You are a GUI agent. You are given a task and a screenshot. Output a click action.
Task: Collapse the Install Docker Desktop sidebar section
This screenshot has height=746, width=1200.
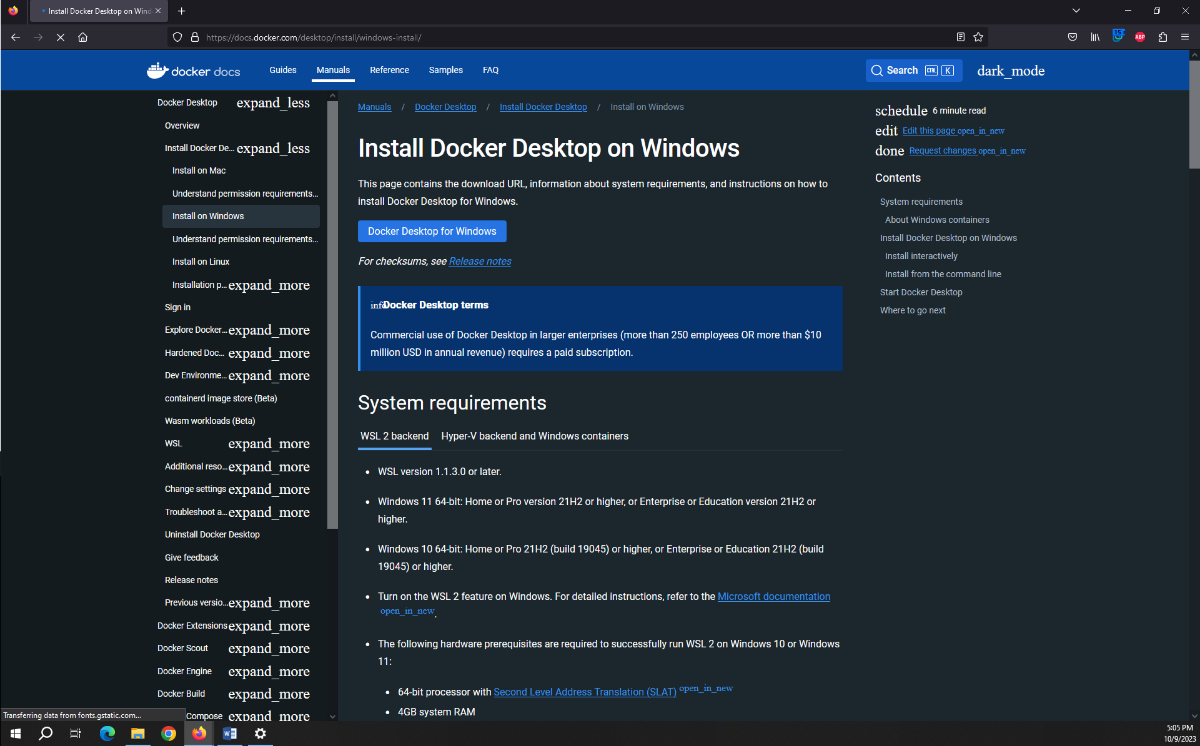pos(273,148)
